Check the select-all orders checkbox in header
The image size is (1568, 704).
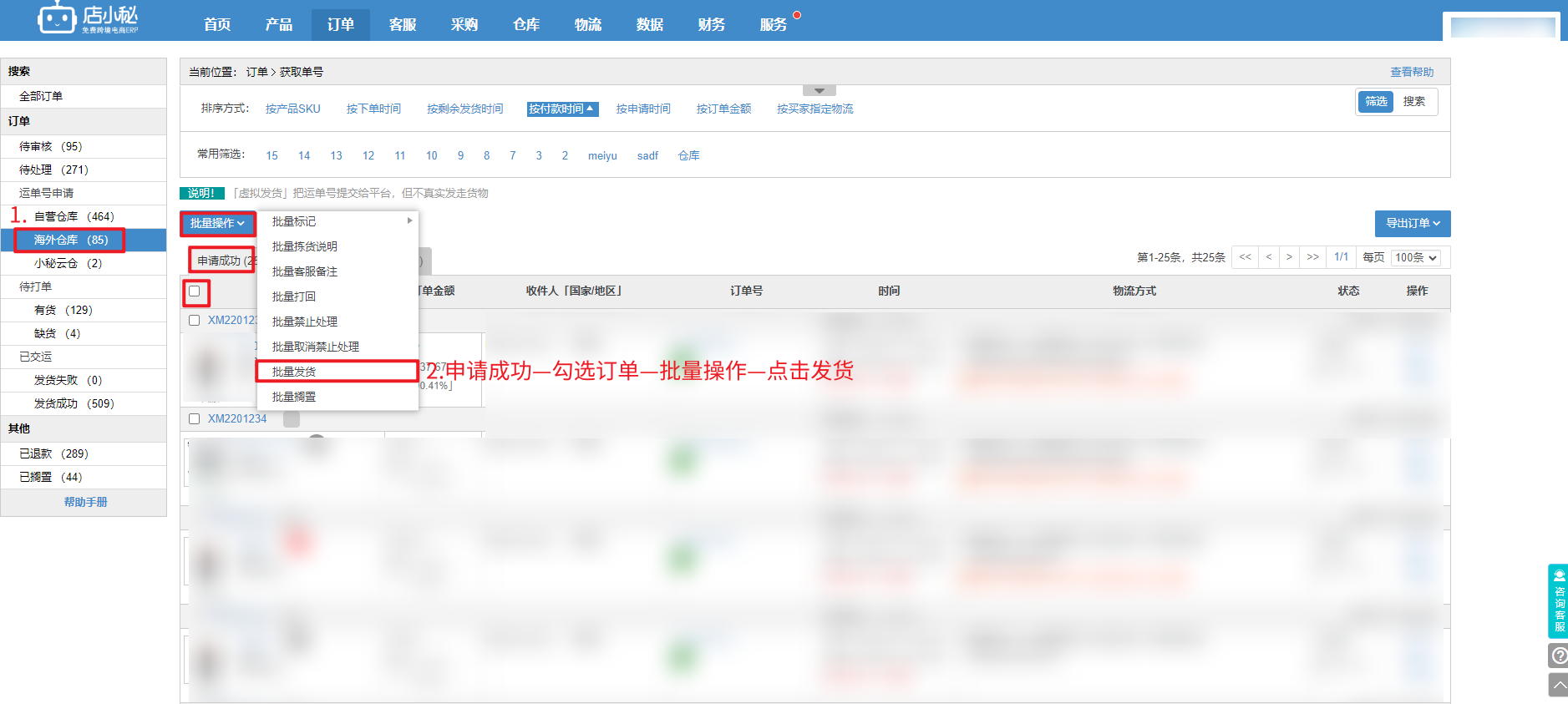pos(195,291)
